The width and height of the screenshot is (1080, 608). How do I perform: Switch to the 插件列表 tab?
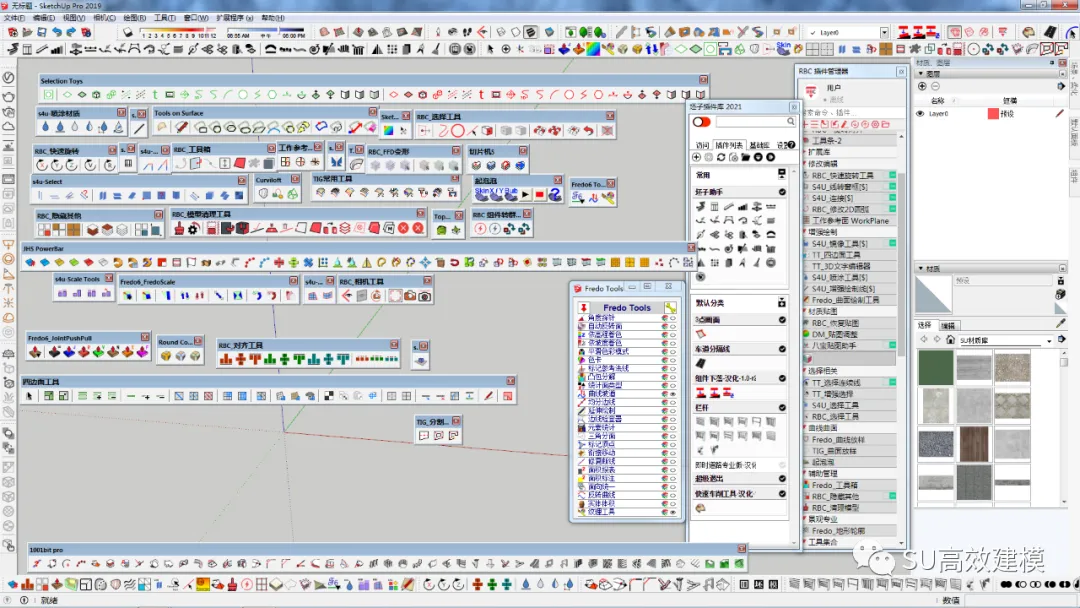tap(729, 145)
